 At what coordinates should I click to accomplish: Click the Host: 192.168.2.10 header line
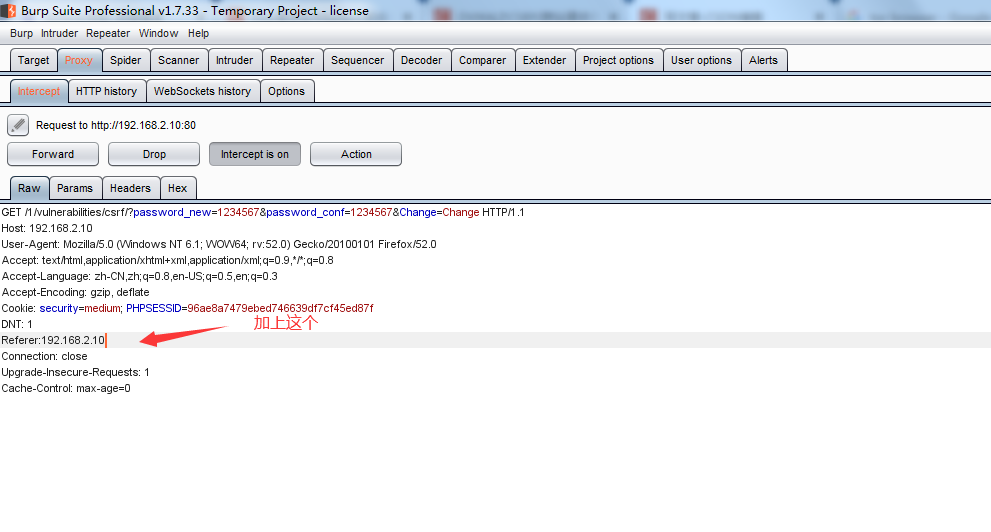tap(47, 228)
